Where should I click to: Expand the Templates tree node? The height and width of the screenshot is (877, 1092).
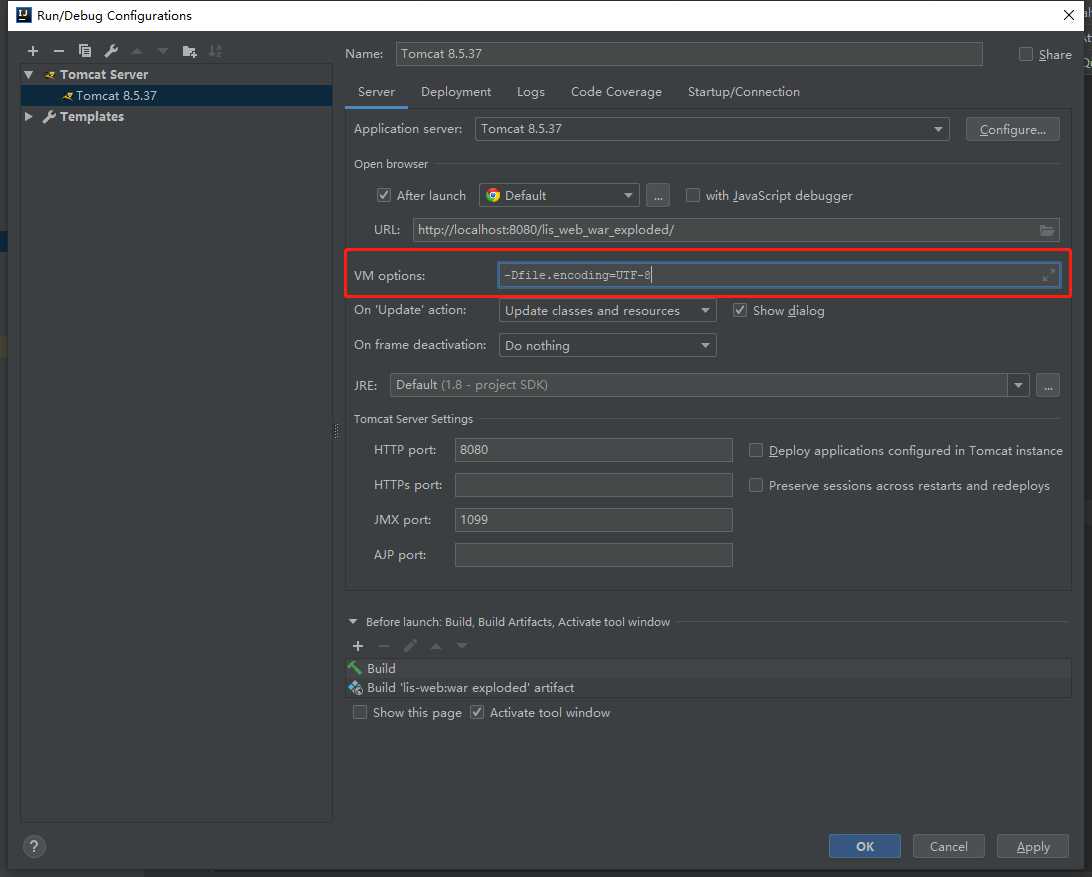(29, 116)
